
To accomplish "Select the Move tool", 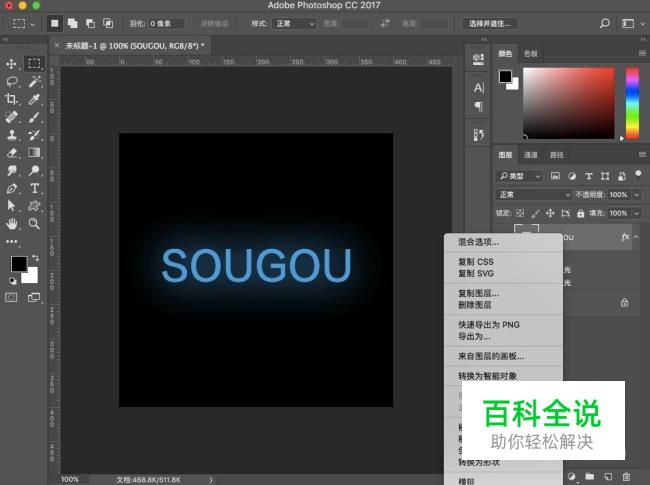I will (11, 63).
